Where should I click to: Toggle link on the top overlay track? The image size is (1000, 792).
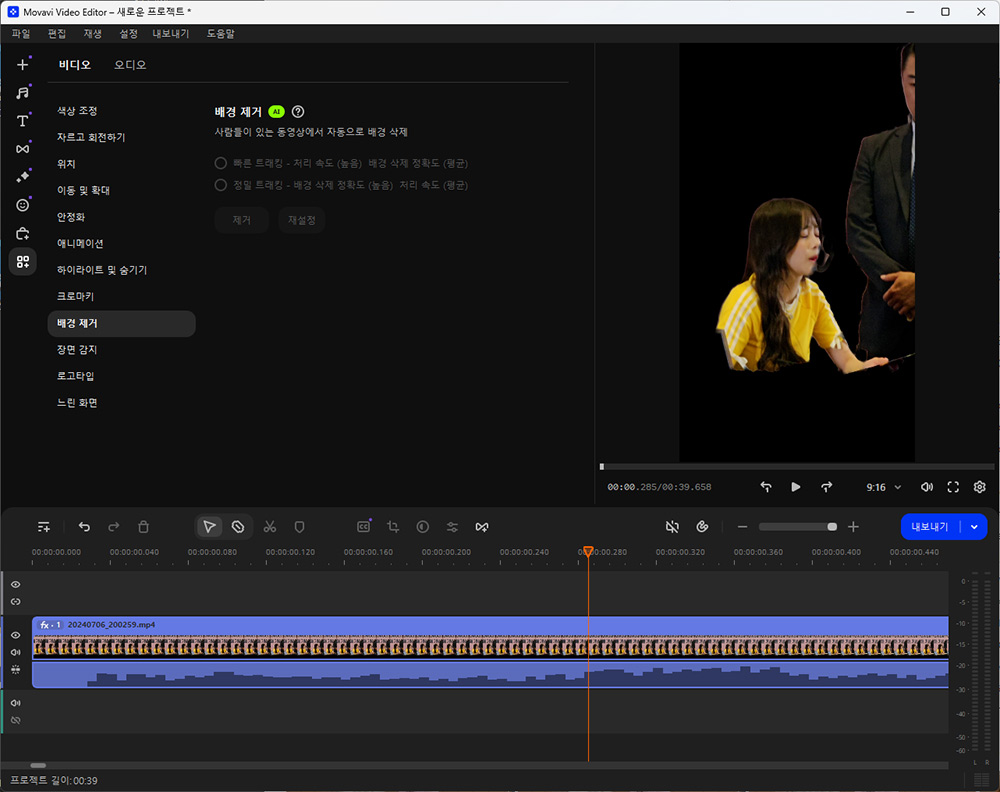(16, 601)
